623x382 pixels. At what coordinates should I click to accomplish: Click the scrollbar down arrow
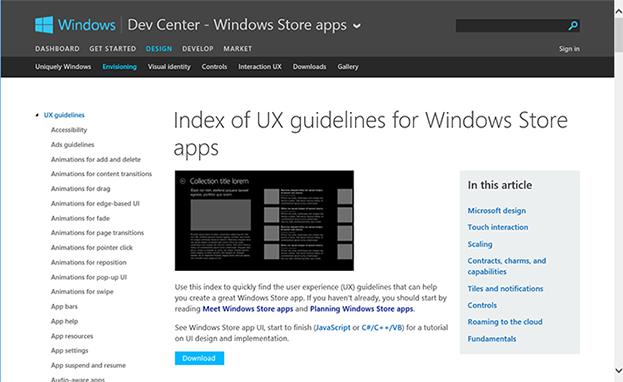tap(619, 370)
